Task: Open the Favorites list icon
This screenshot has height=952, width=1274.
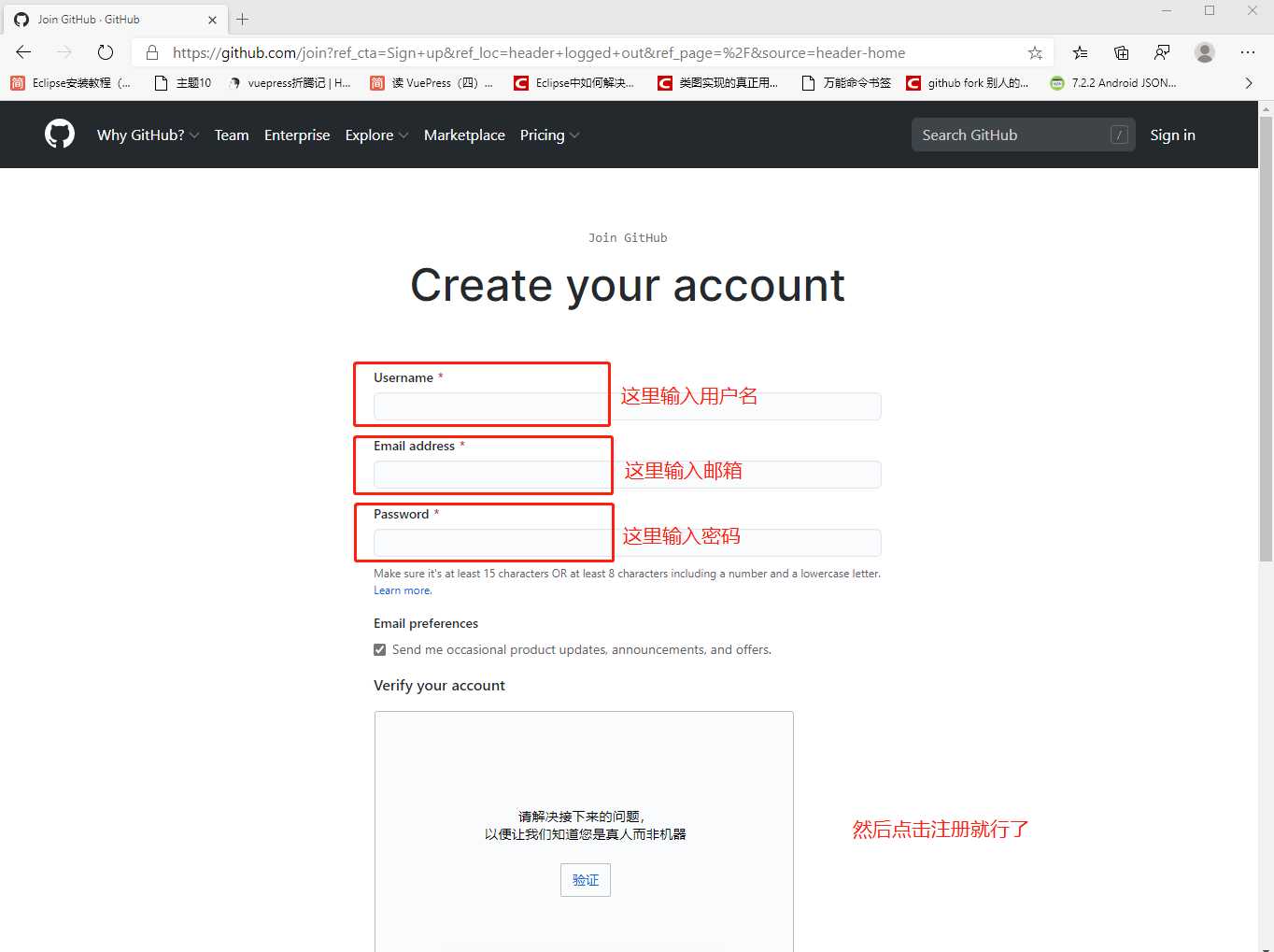Action: [x=1080, y=52]
